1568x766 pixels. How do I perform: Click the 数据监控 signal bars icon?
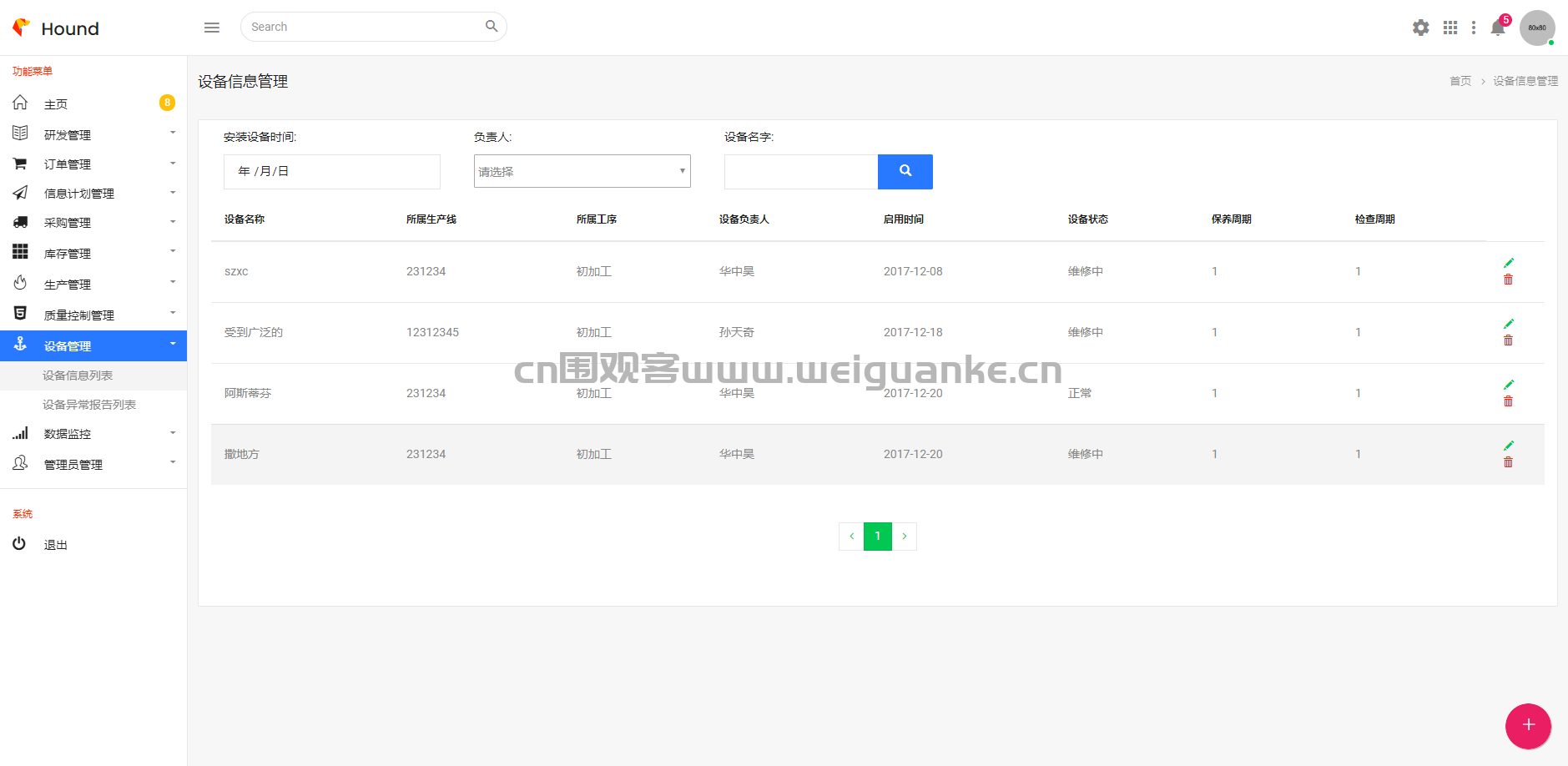pyautogui.click(x=20, y=433)
